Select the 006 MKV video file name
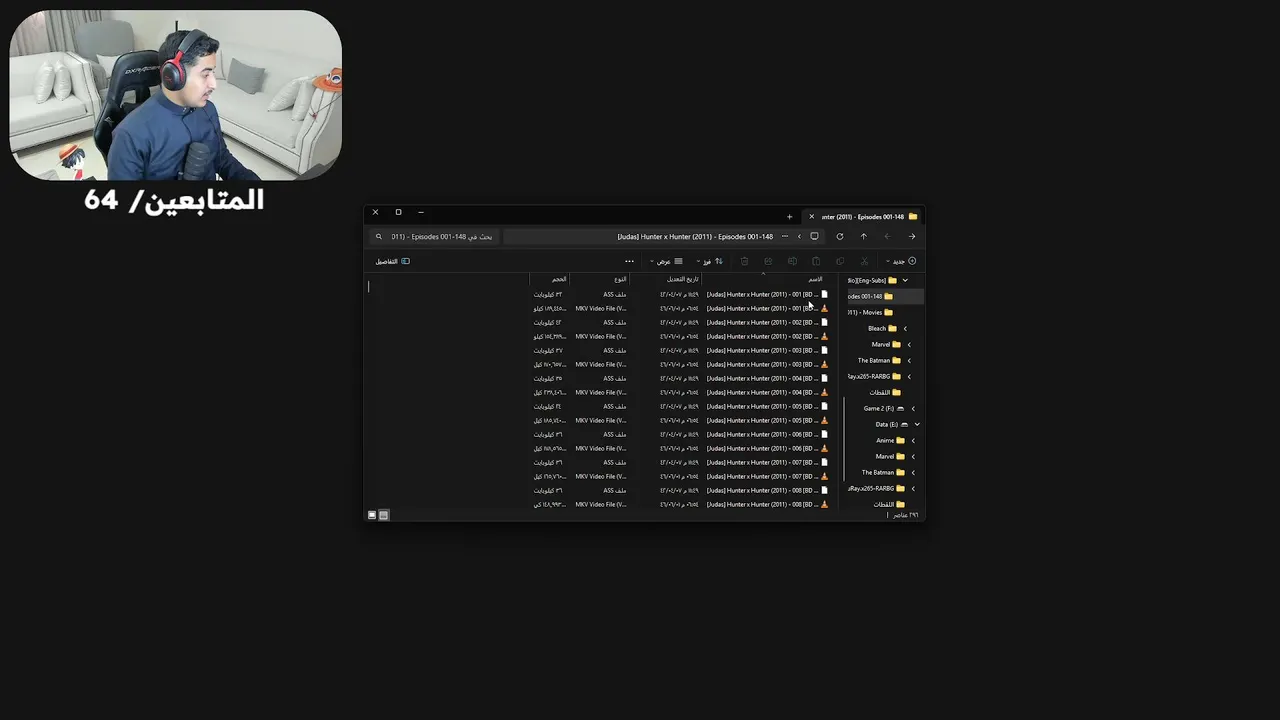 [x=762, y=449]
